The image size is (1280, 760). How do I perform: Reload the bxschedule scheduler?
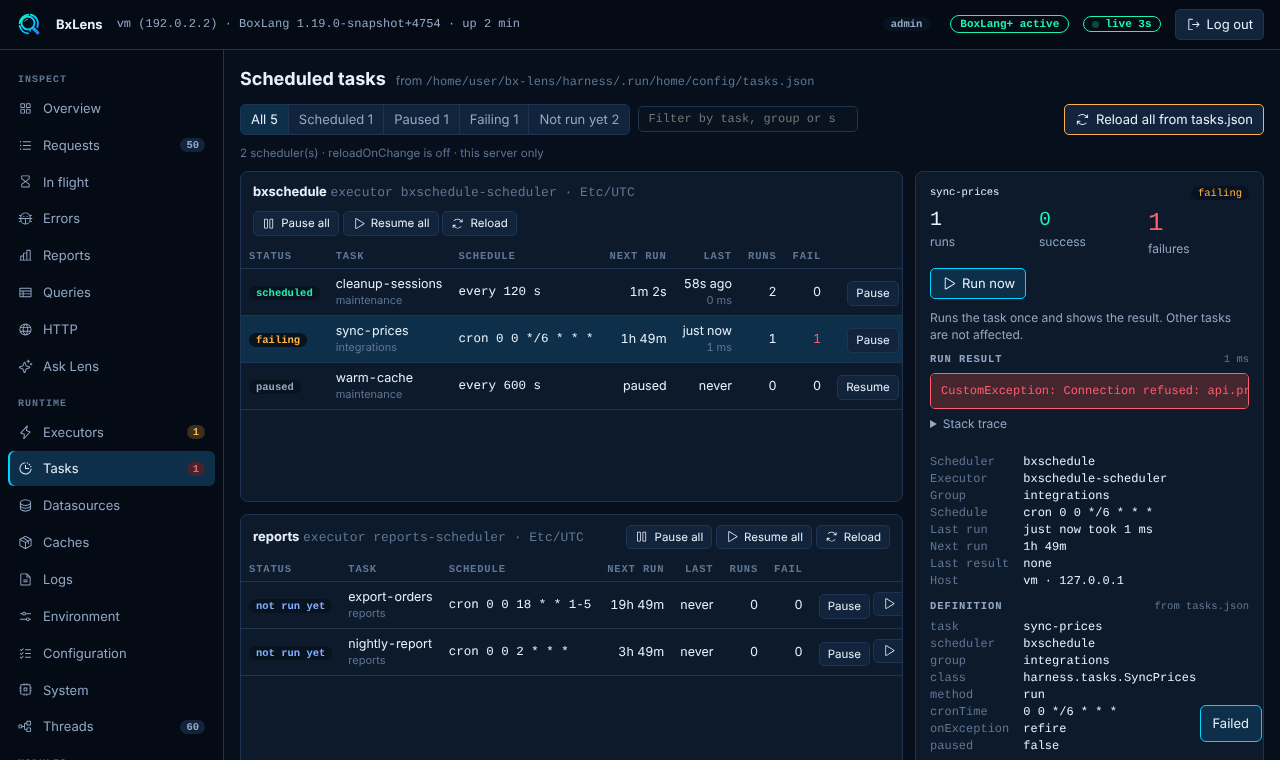tap(480, 223)
